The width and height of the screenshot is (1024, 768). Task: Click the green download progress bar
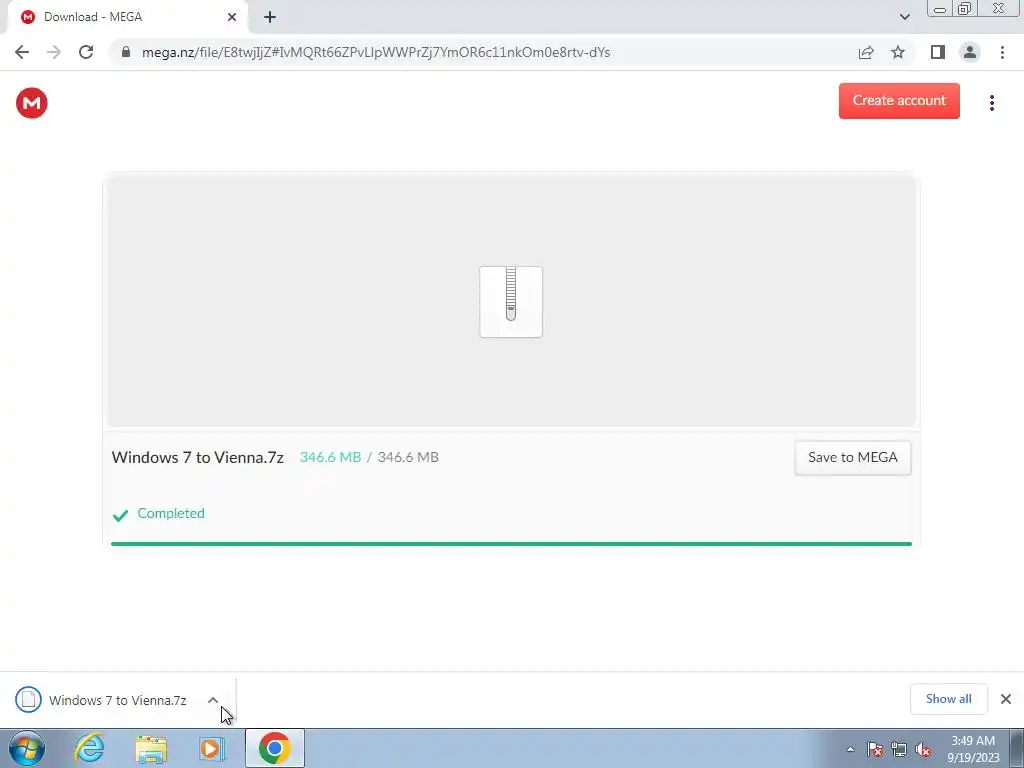(511, 543)
